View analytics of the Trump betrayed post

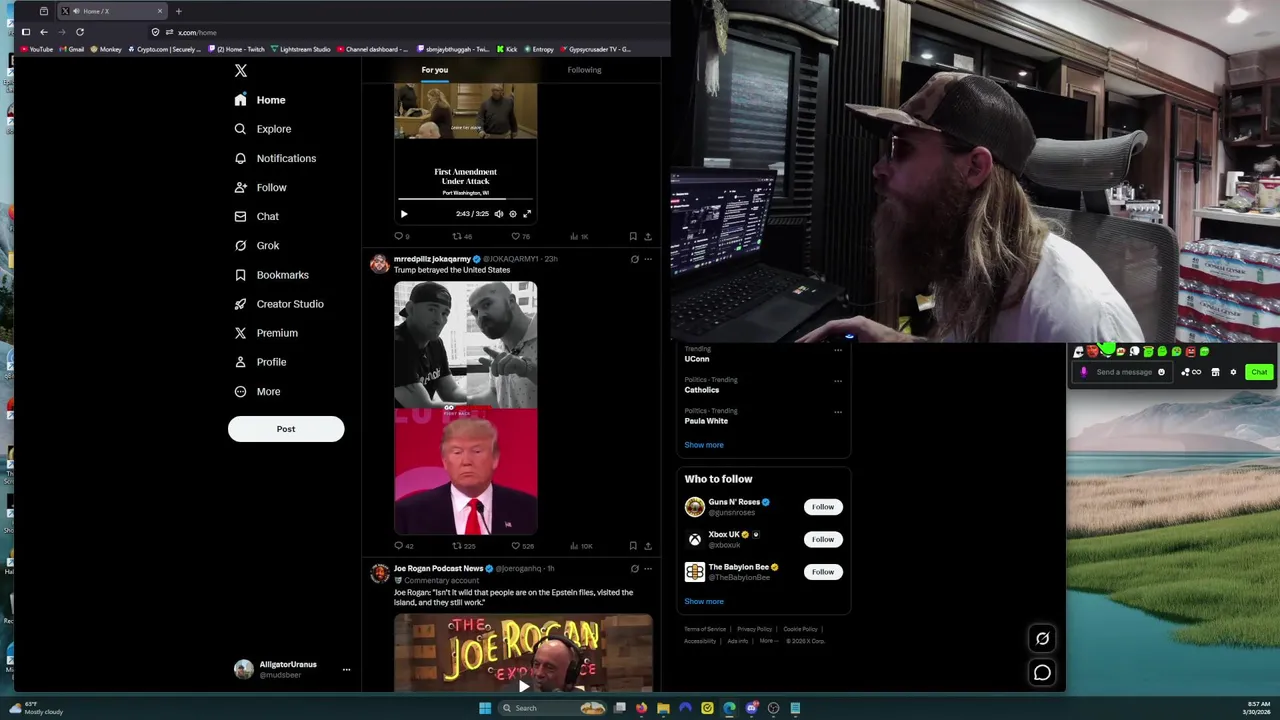581,546
